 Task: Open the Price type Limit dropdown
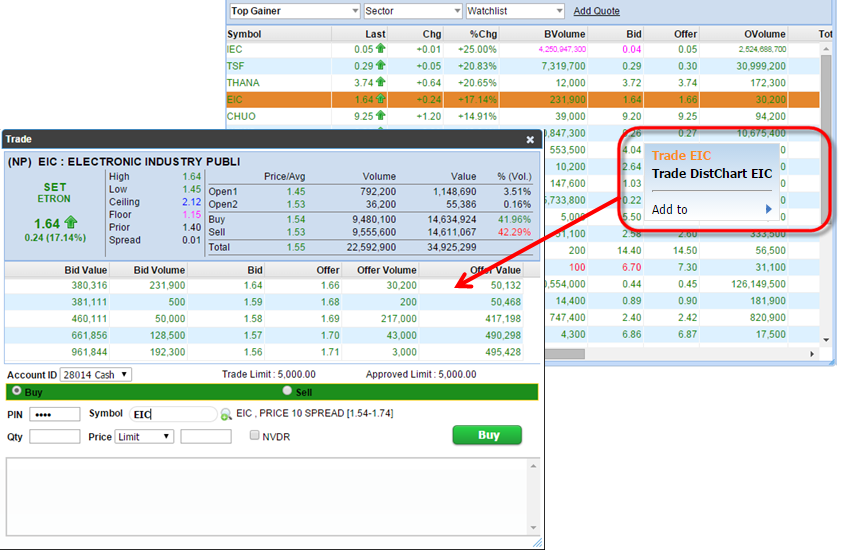click(x=144, y=437)
